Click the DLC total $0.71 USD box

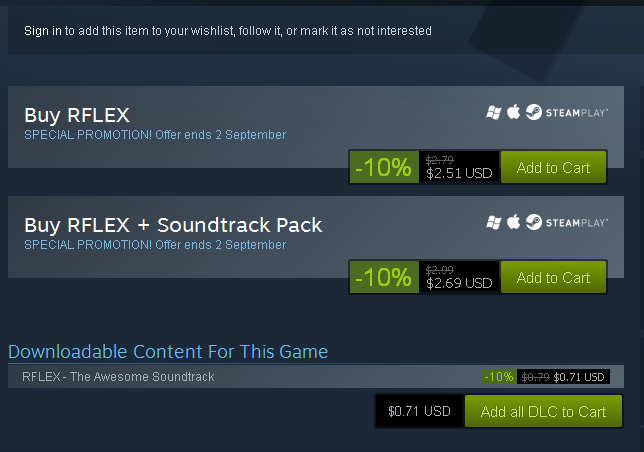pyautogui.click(x=419, y=411)
